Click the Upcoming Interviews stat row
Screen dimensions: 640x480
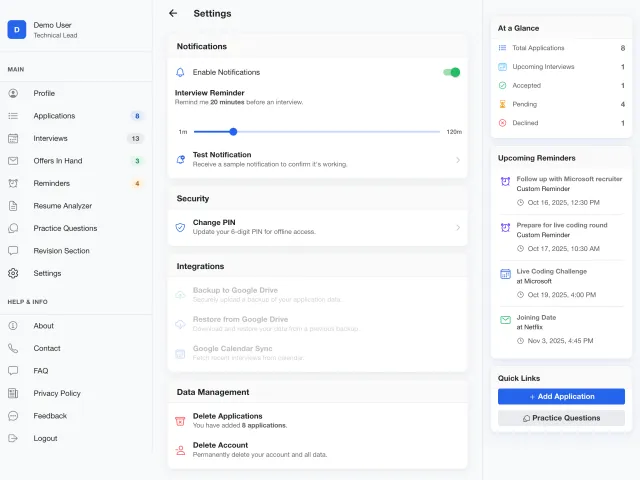561,67
